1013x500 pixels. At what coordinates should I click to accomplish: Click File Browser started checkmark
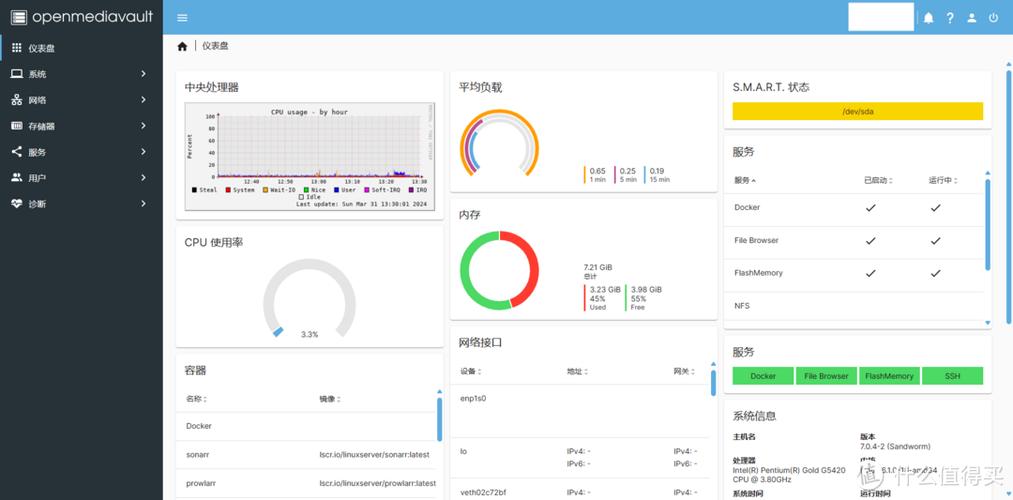point(870,240)
